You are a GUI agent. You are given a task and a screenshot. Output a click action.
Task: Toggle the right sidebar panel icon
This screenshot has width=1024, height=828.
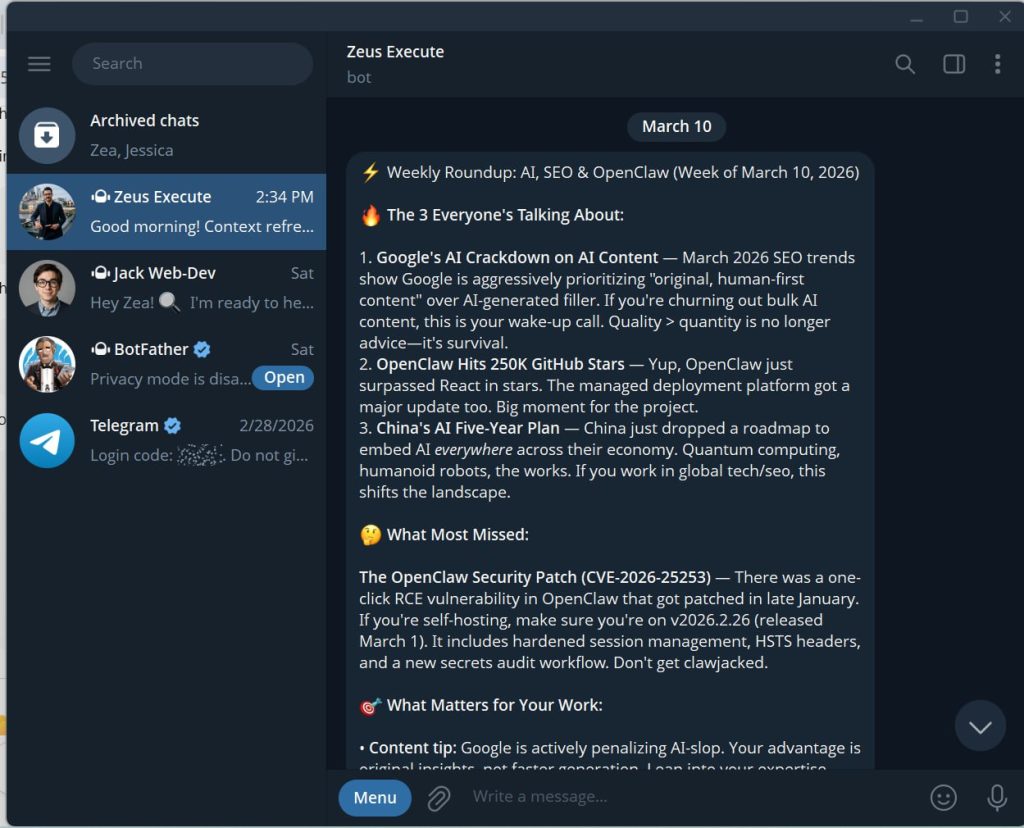[x=954, y=64]
